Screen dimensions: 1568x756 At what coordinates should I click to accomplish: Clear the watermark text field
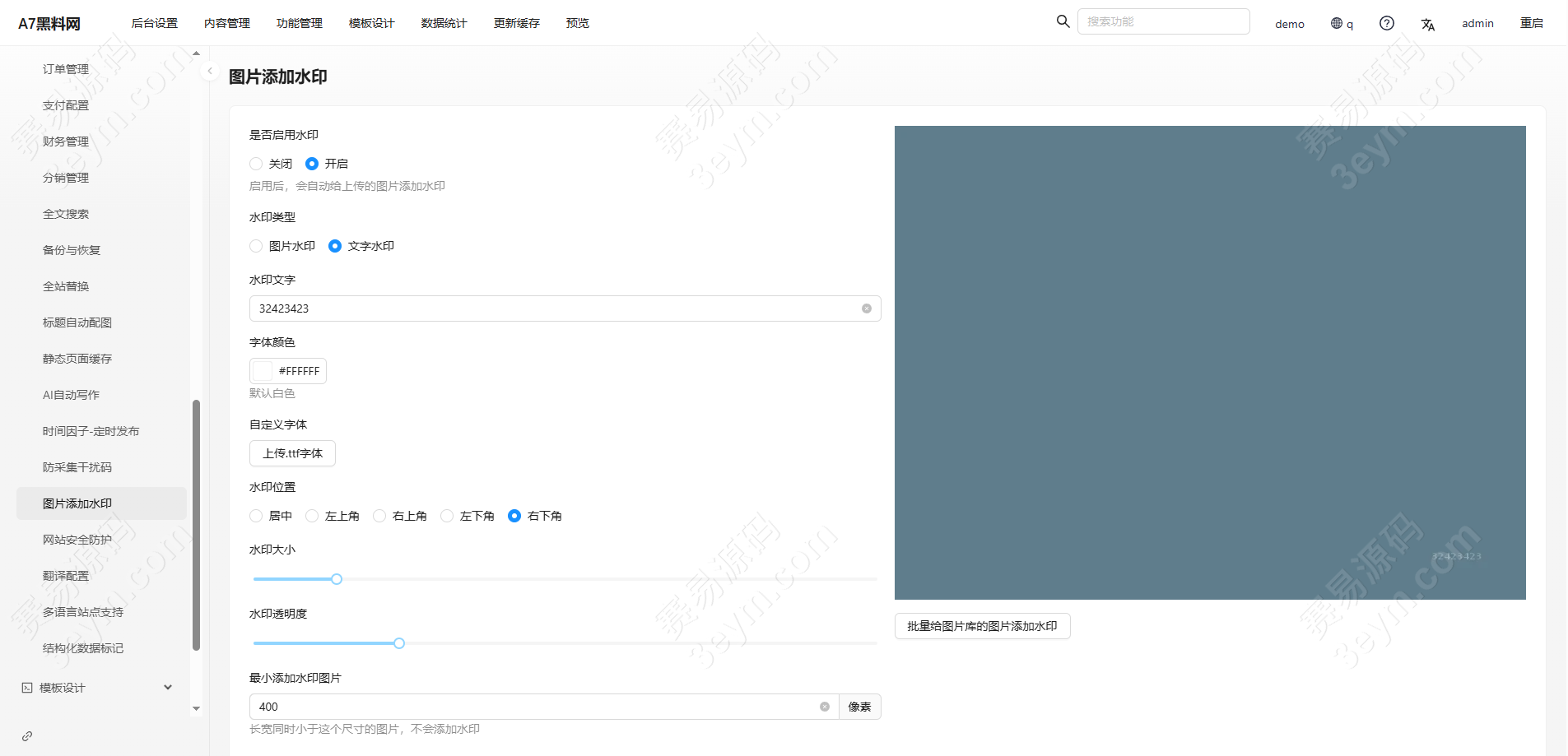pyautogui.click(x=866, y=308)
